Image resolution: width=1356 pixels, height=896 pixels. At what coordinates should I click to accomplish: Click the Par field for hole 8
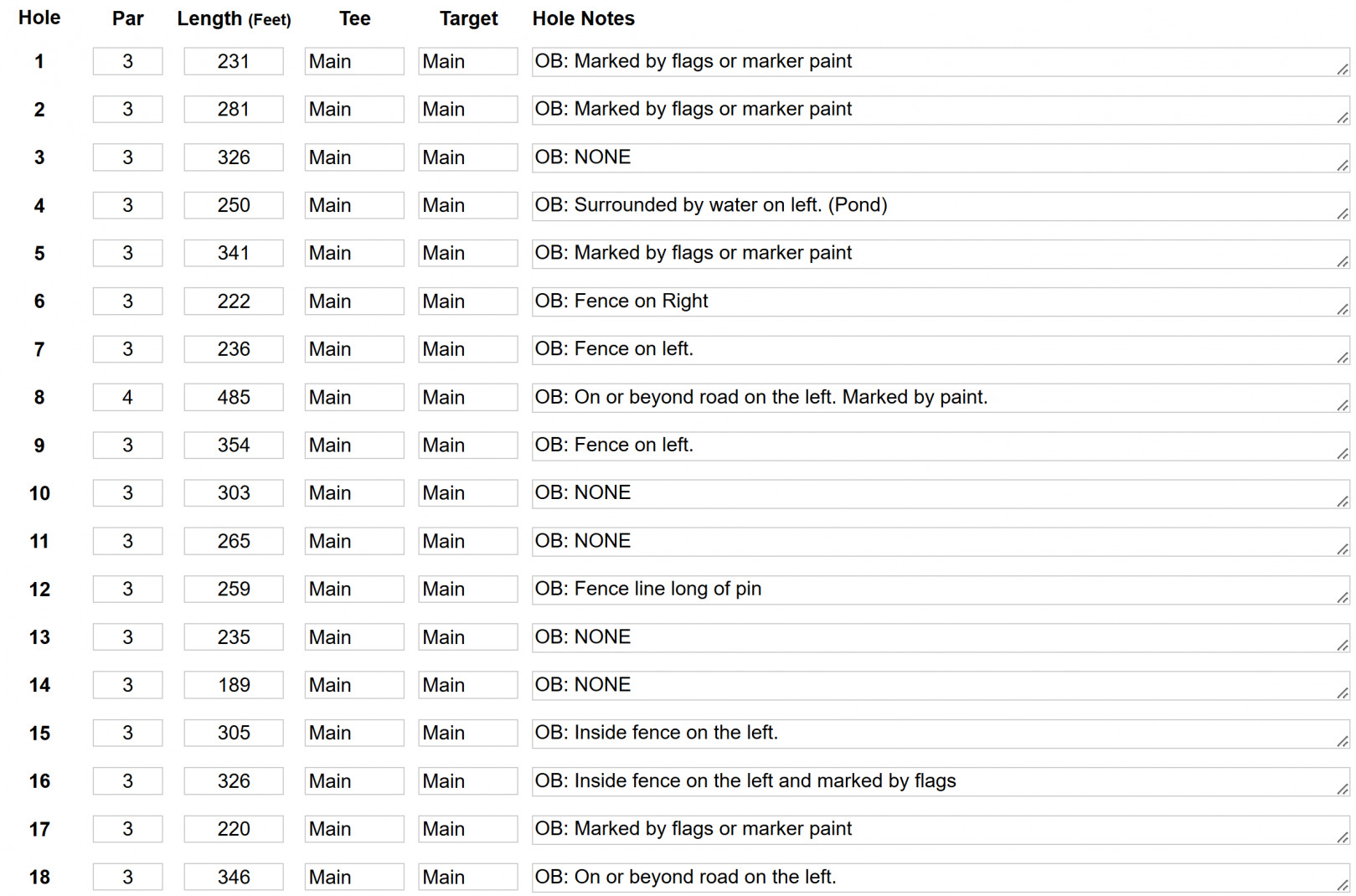127,397
